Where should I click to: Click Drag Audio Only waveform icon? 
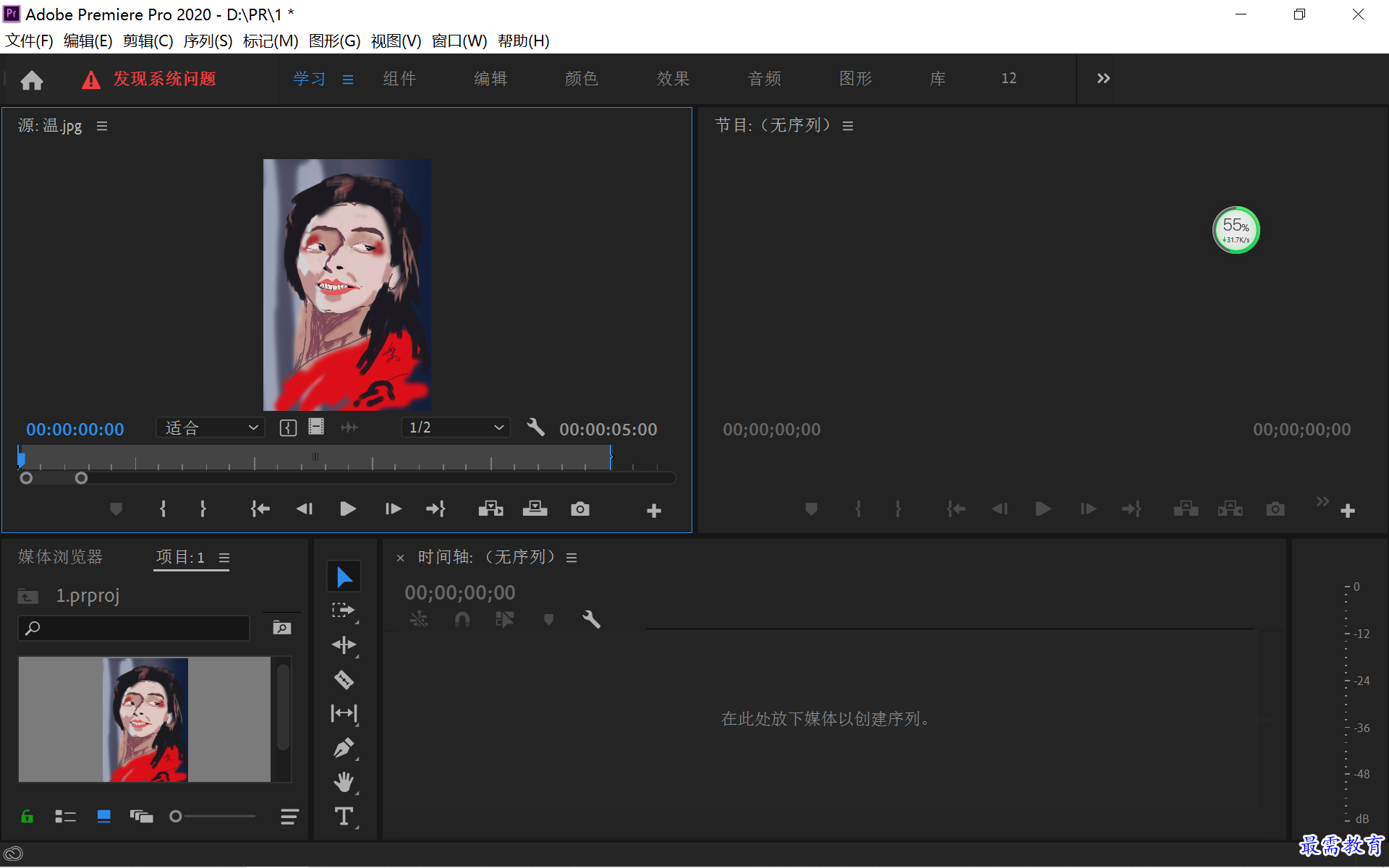tap(349, 427)
